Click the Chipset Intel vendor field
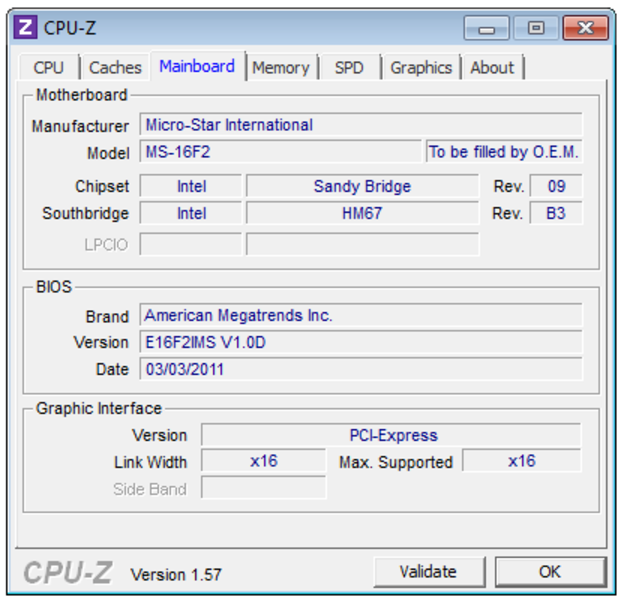 191,186
